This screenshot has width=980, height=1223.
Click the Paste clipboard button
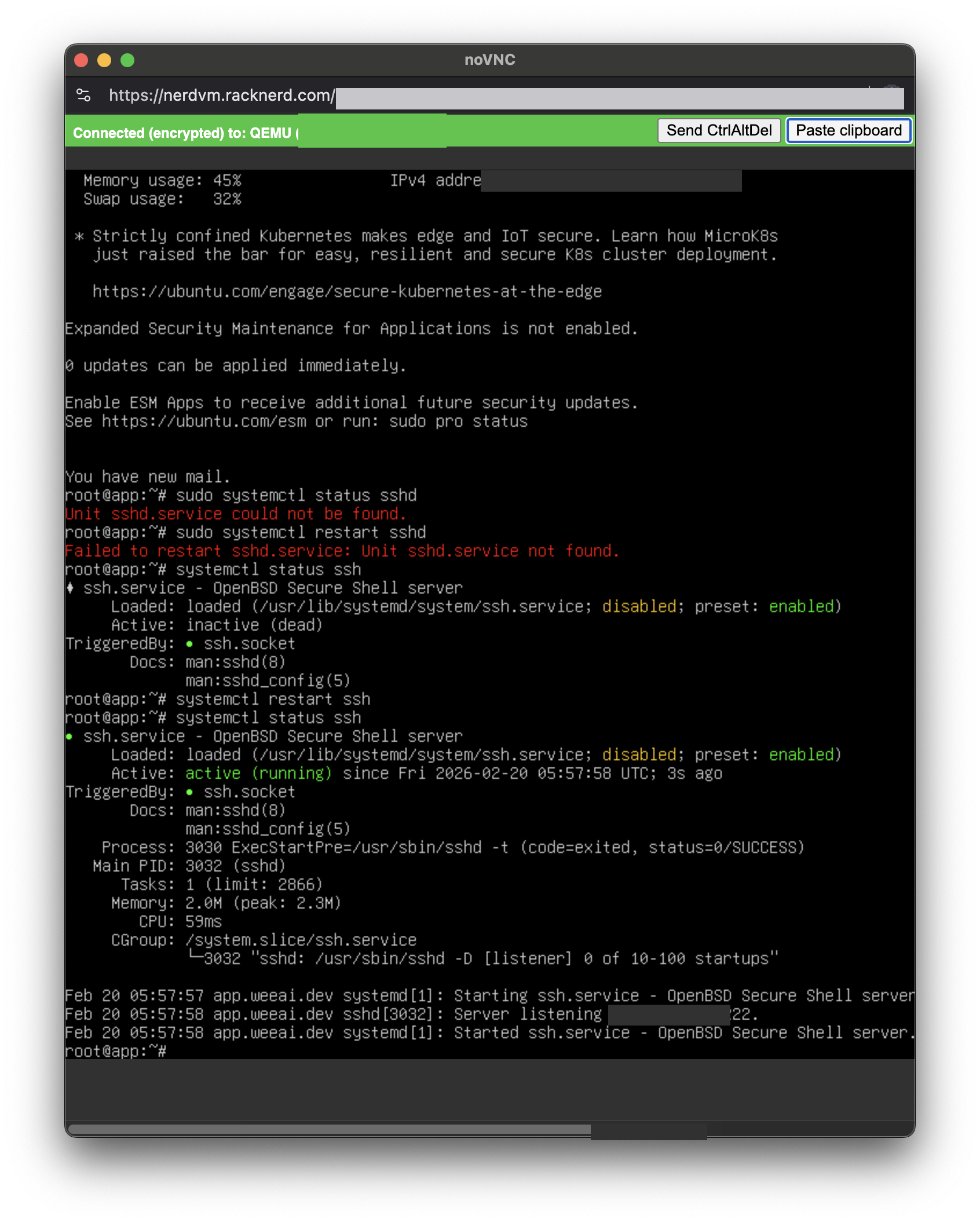pyautogui.click(x=848, y=130)
